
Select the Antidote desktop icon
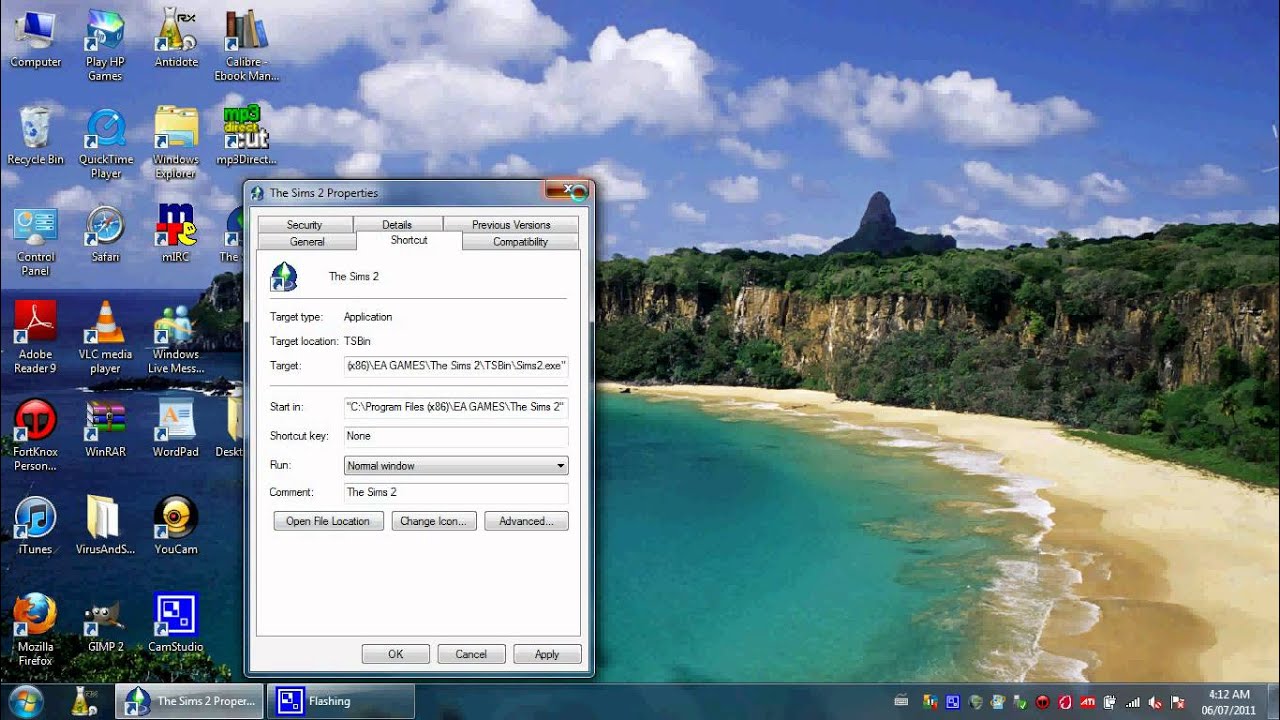(x=176, y=40)
